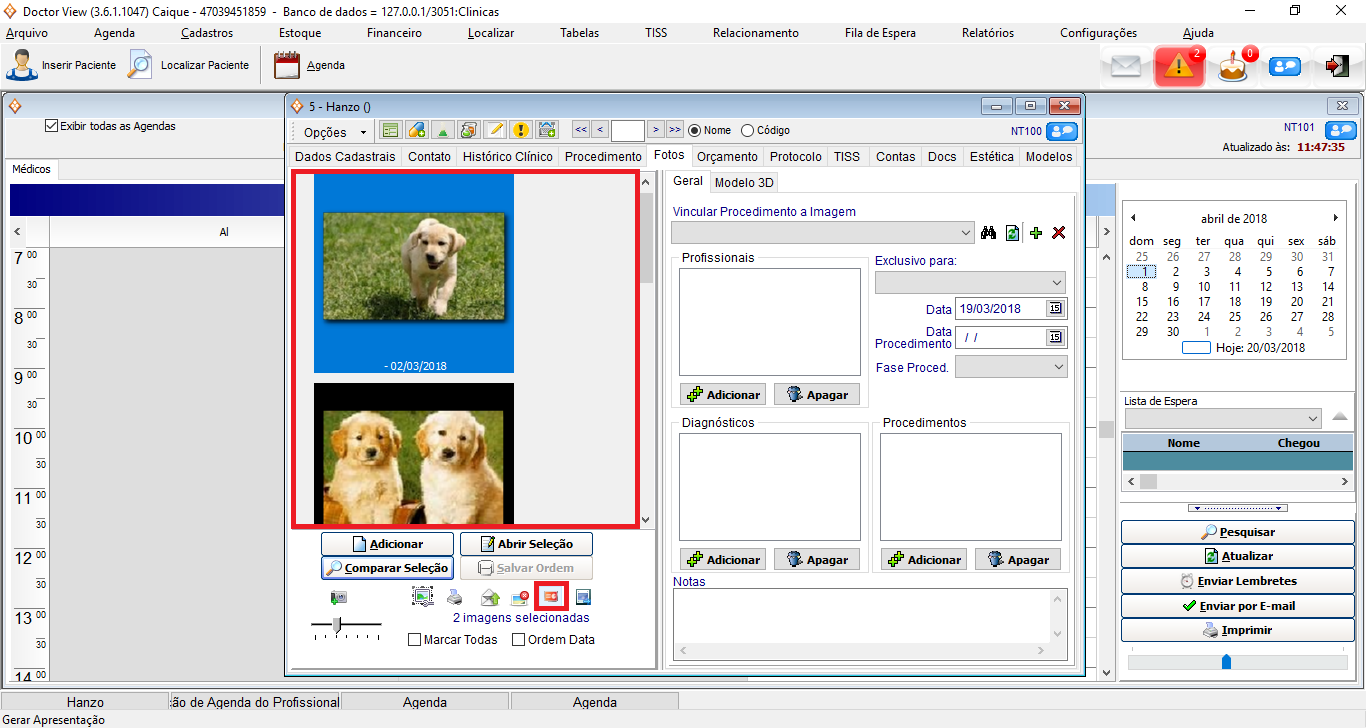Expand the Fase Proced. dropdown
Image resolution: width=1366 pixels, height=728 pixels.
click(1059, 367)
